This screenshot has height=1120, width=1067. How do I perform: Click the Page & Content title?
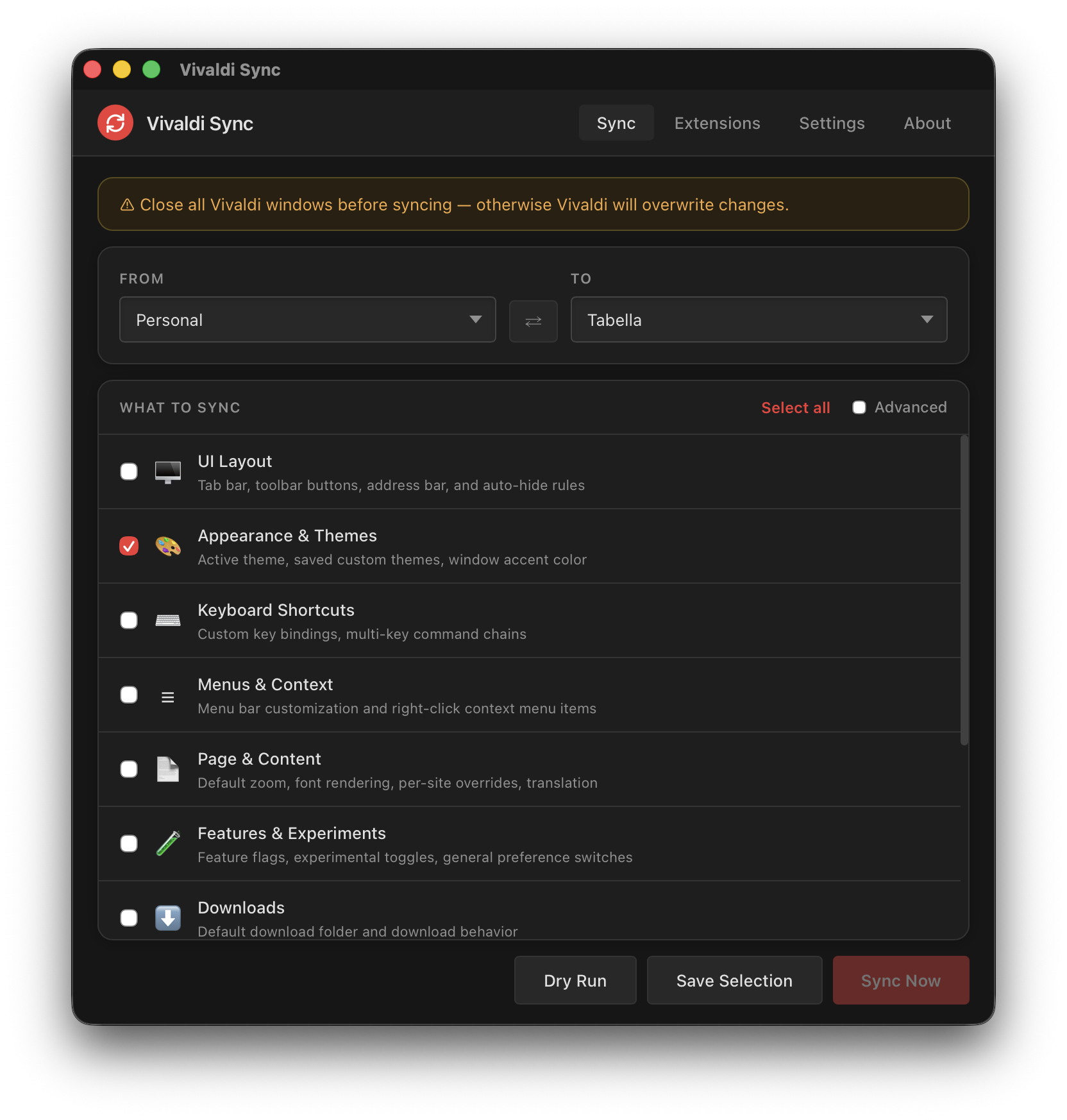(x=259, y=759)
